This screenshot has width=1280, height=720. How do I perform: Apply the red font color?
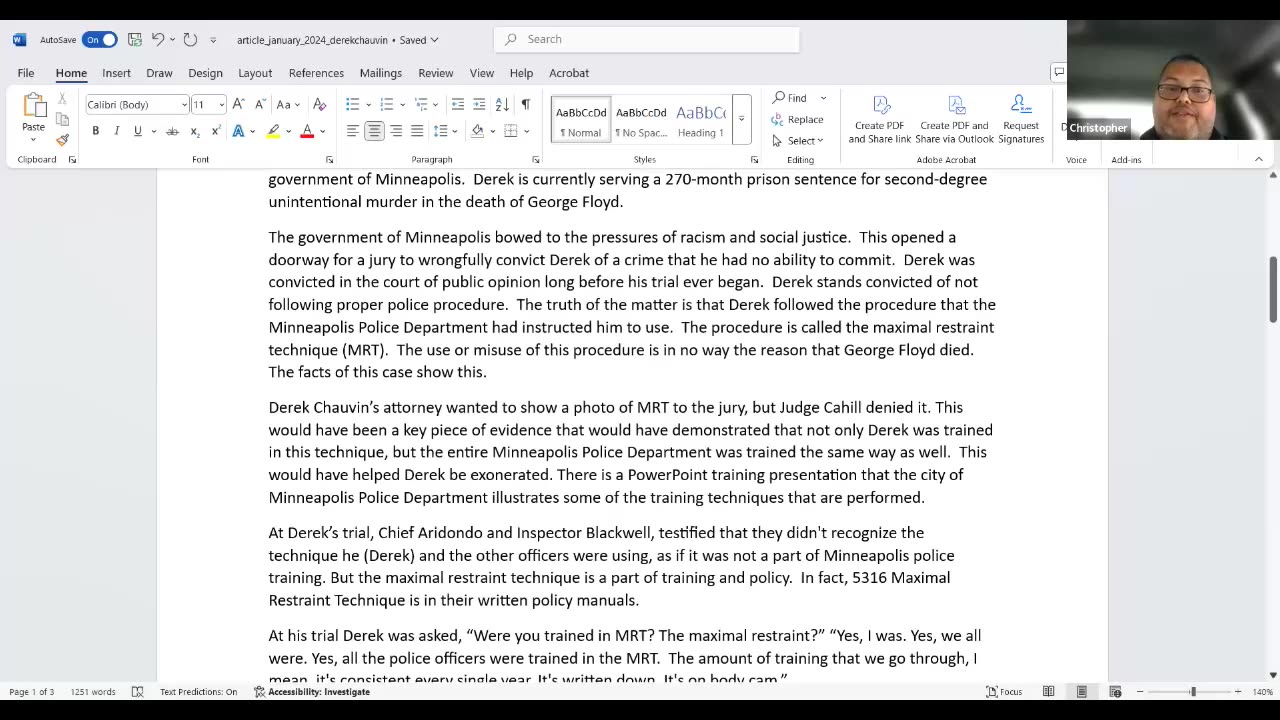click(307, 131)
